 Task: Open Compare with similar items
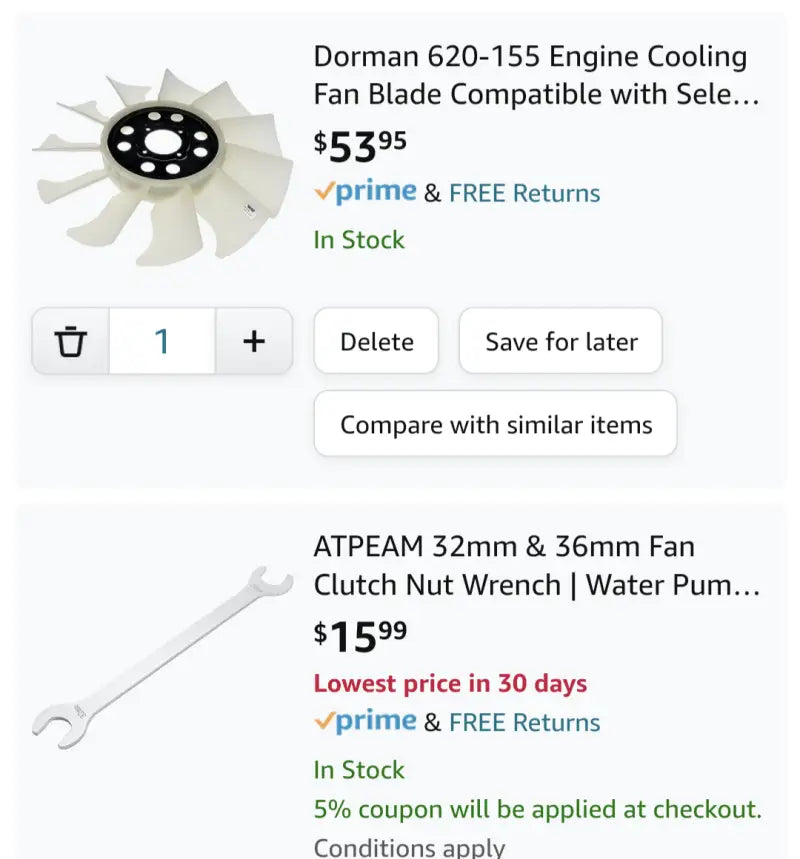(495, 424)
